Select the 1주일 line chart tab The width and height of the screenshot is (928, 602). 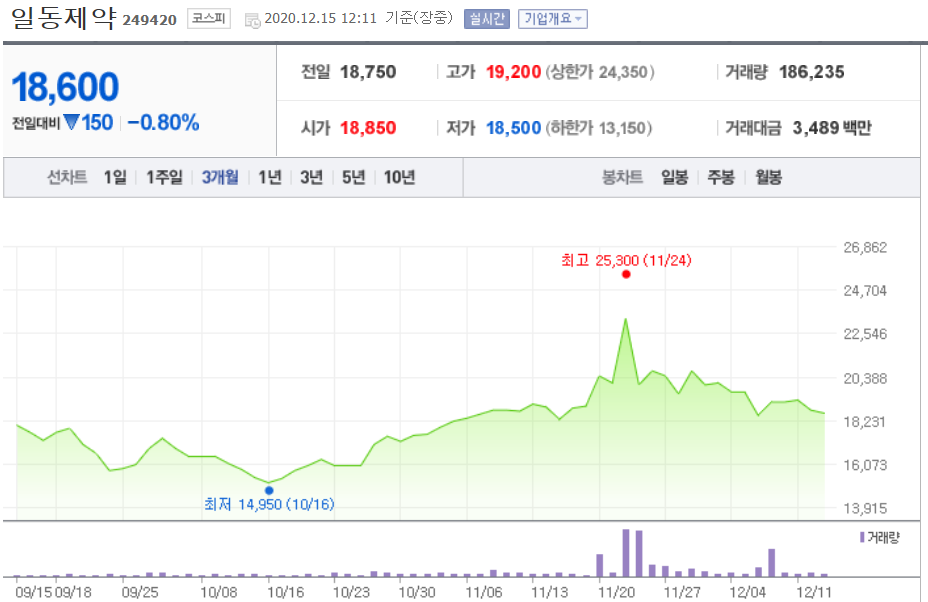coord(165,177)
